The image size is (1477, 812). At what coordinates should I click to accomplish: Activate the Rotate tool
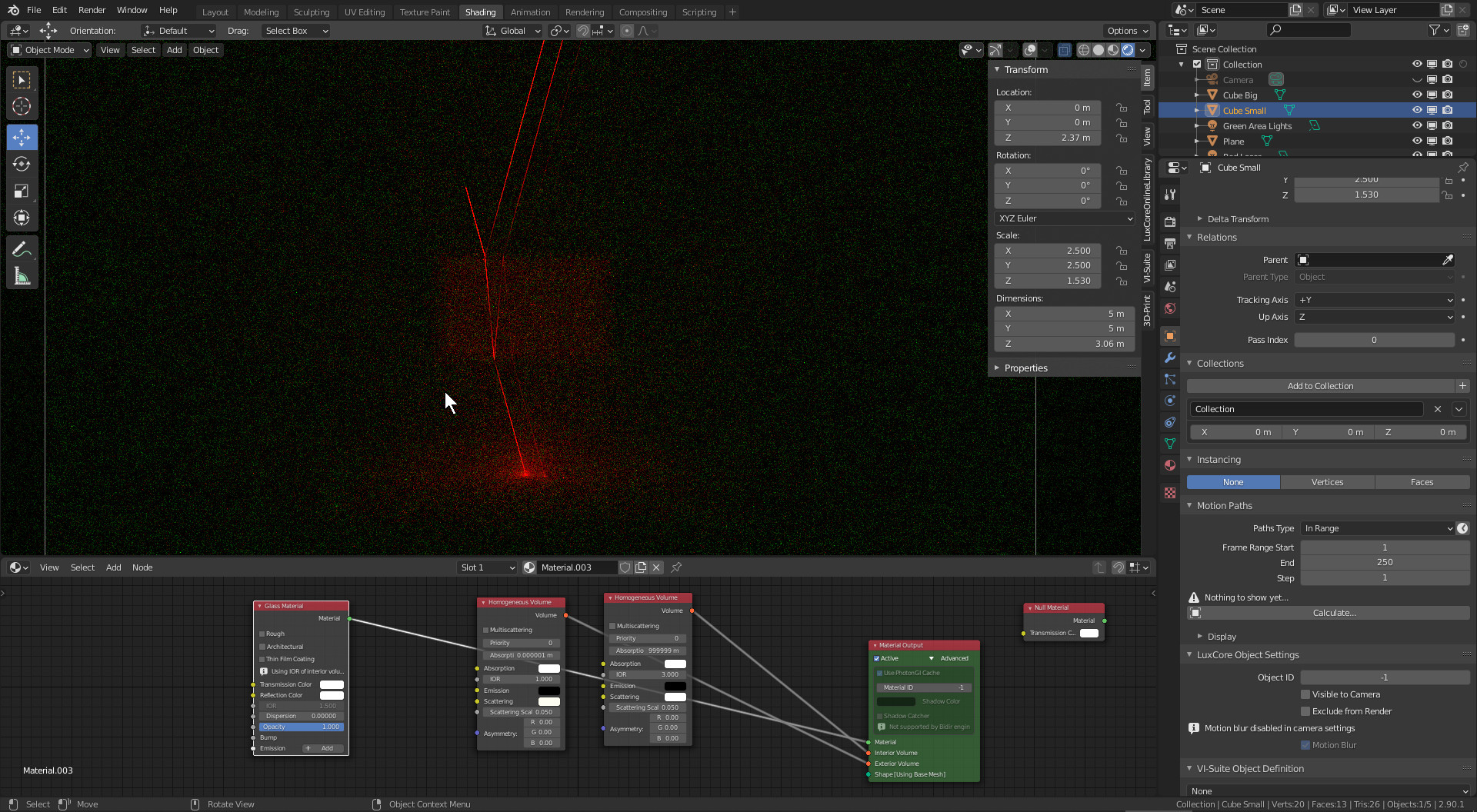pos(22,165)
